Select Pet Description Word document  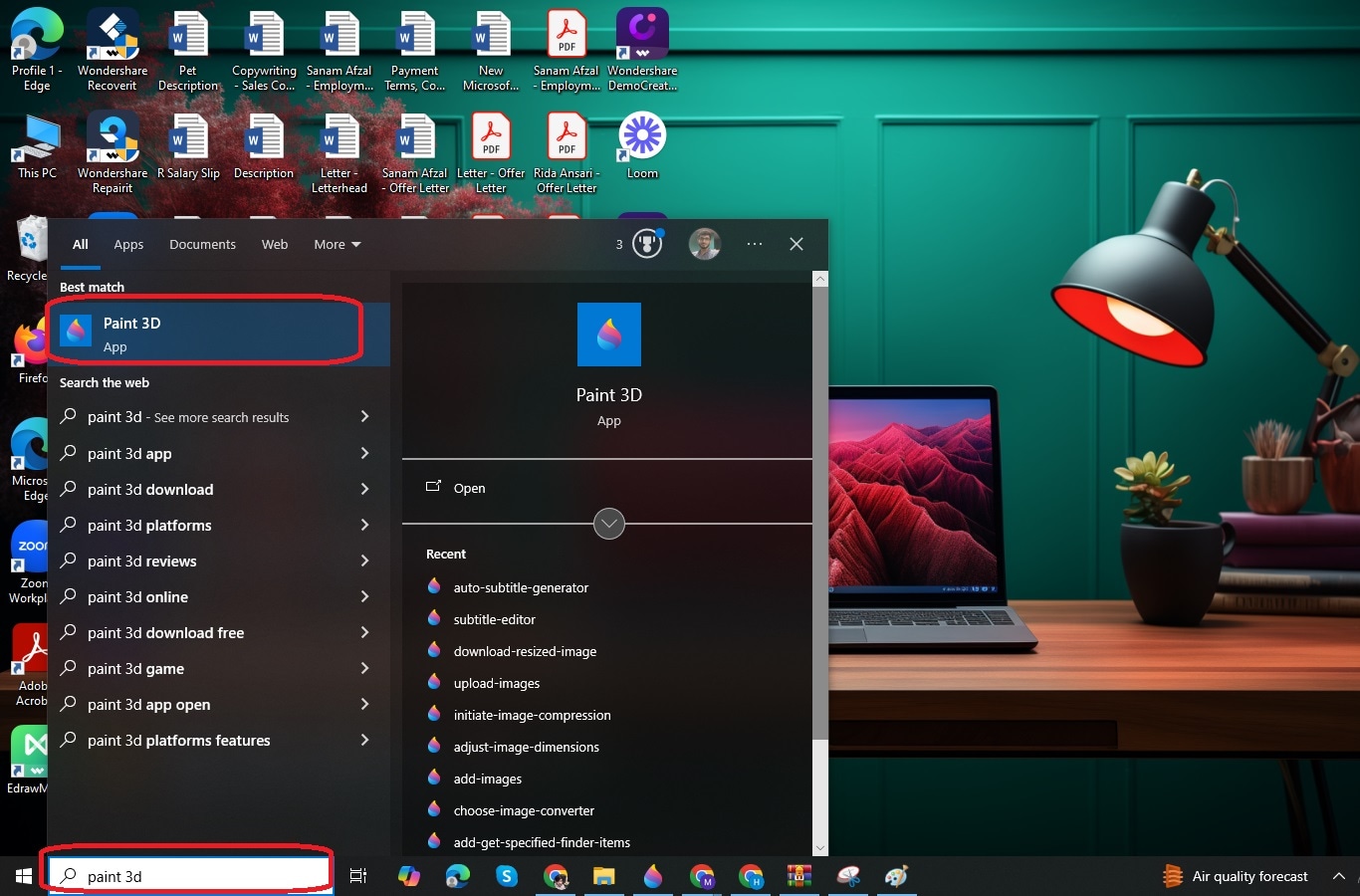tap(188, 50)
